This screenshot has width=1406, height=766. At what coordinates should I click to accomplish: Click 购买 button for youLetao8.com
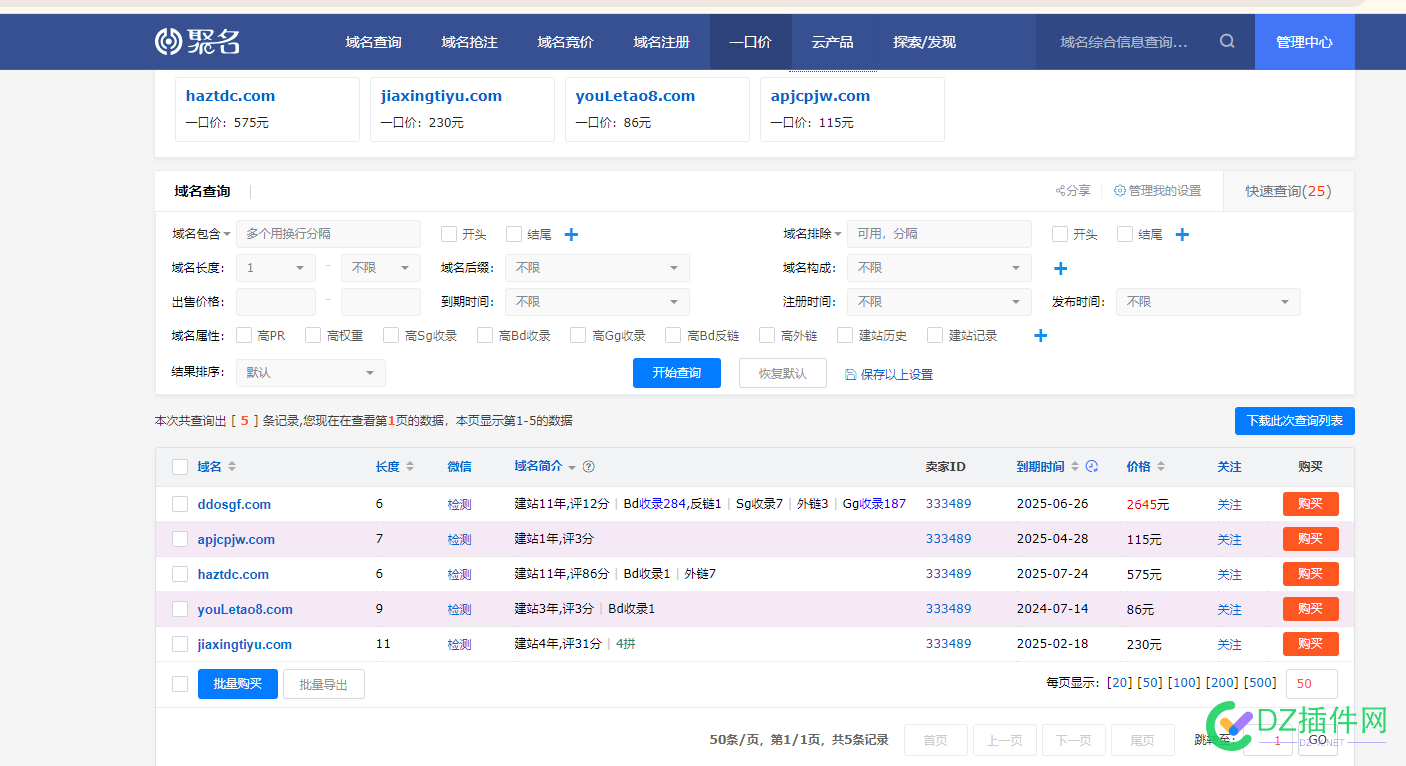(1310, 609)
